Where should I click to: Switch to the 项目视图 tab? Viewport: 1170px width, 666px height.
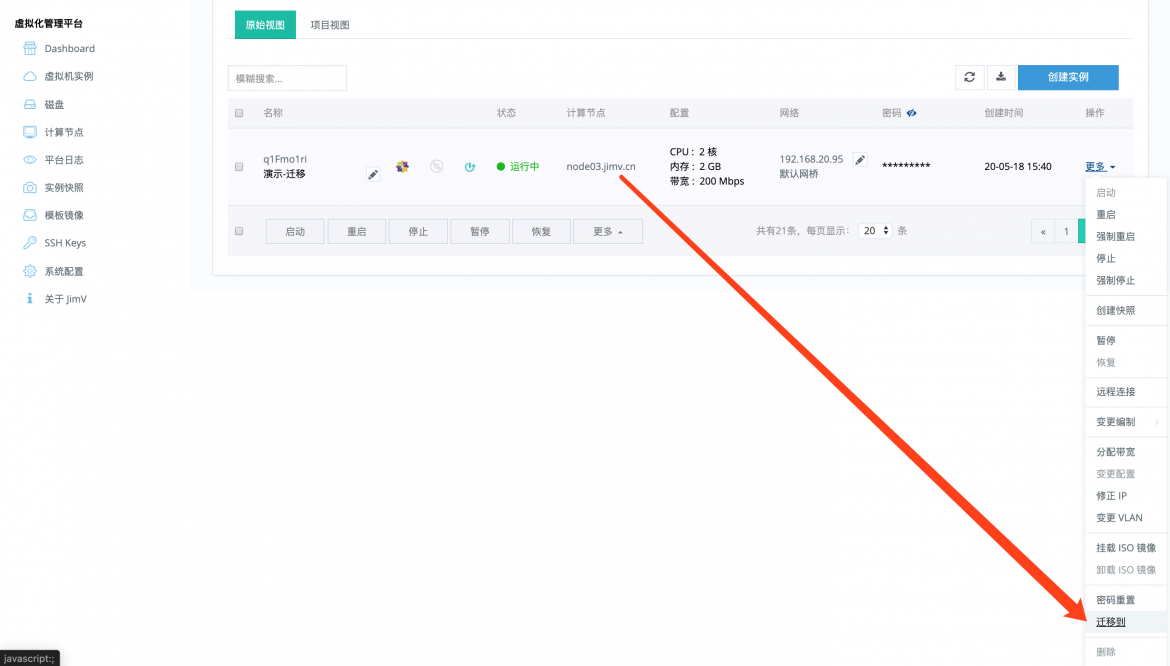[x=330, y=25]
